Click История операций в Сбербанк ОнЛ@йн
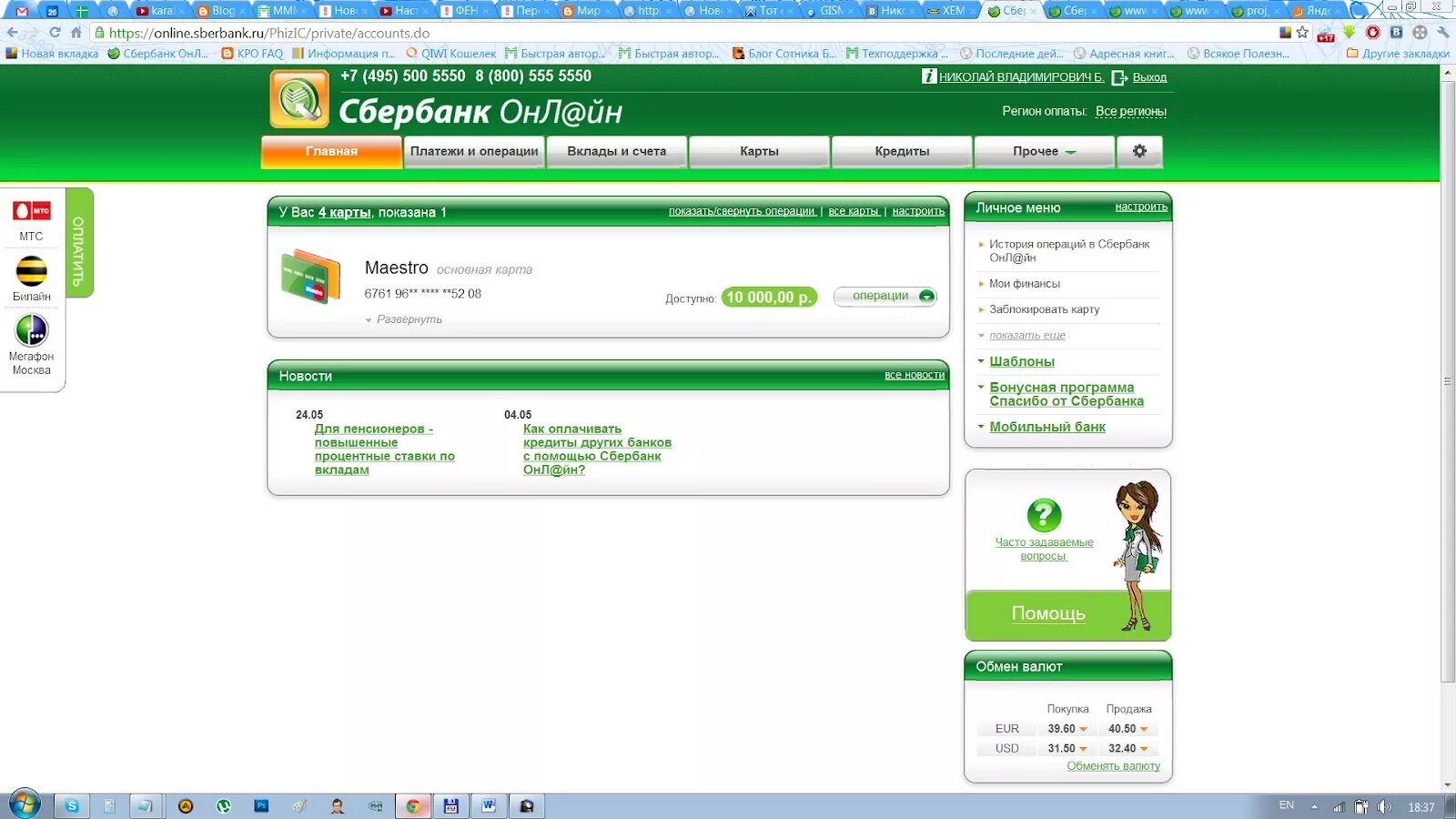The image size is (1456, 819). 1069,250
